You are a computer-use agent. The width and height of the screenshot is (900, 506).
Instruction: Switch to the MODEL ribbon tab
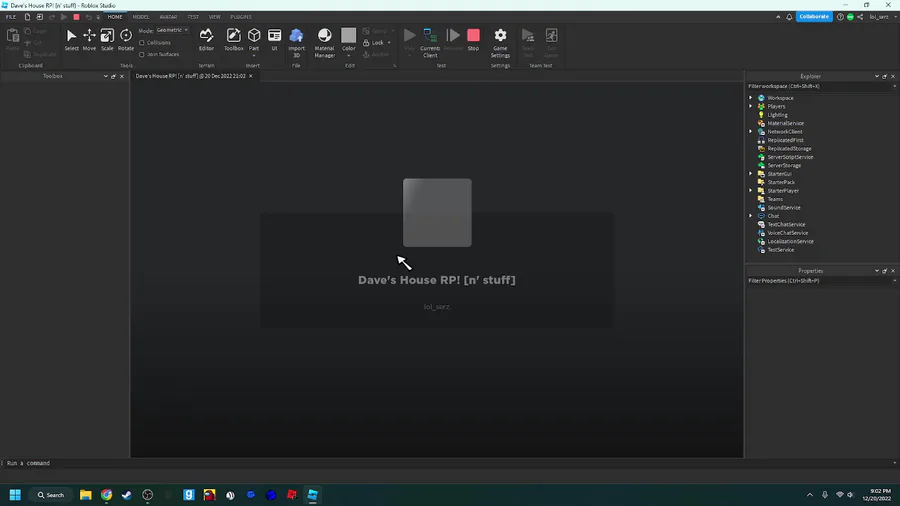pos(141,17)
